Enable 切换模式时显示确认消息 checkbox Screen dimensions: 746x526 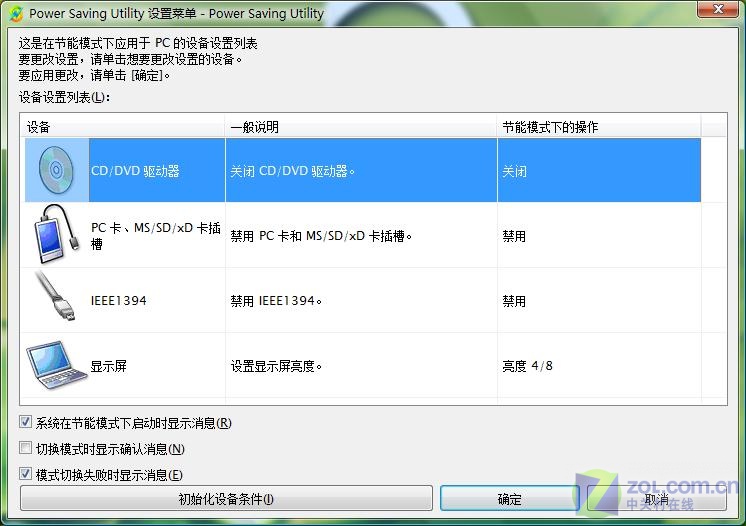click(26, 448)
